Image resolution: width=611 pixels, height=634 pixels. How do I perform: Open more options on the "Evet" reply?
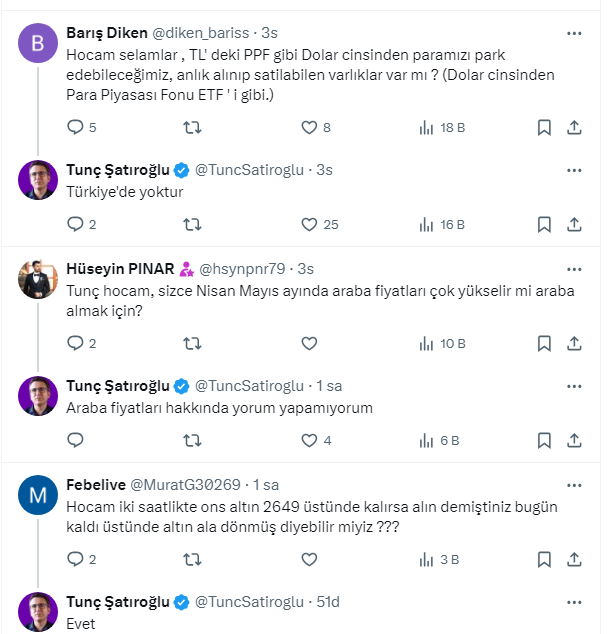coord(574,601)
